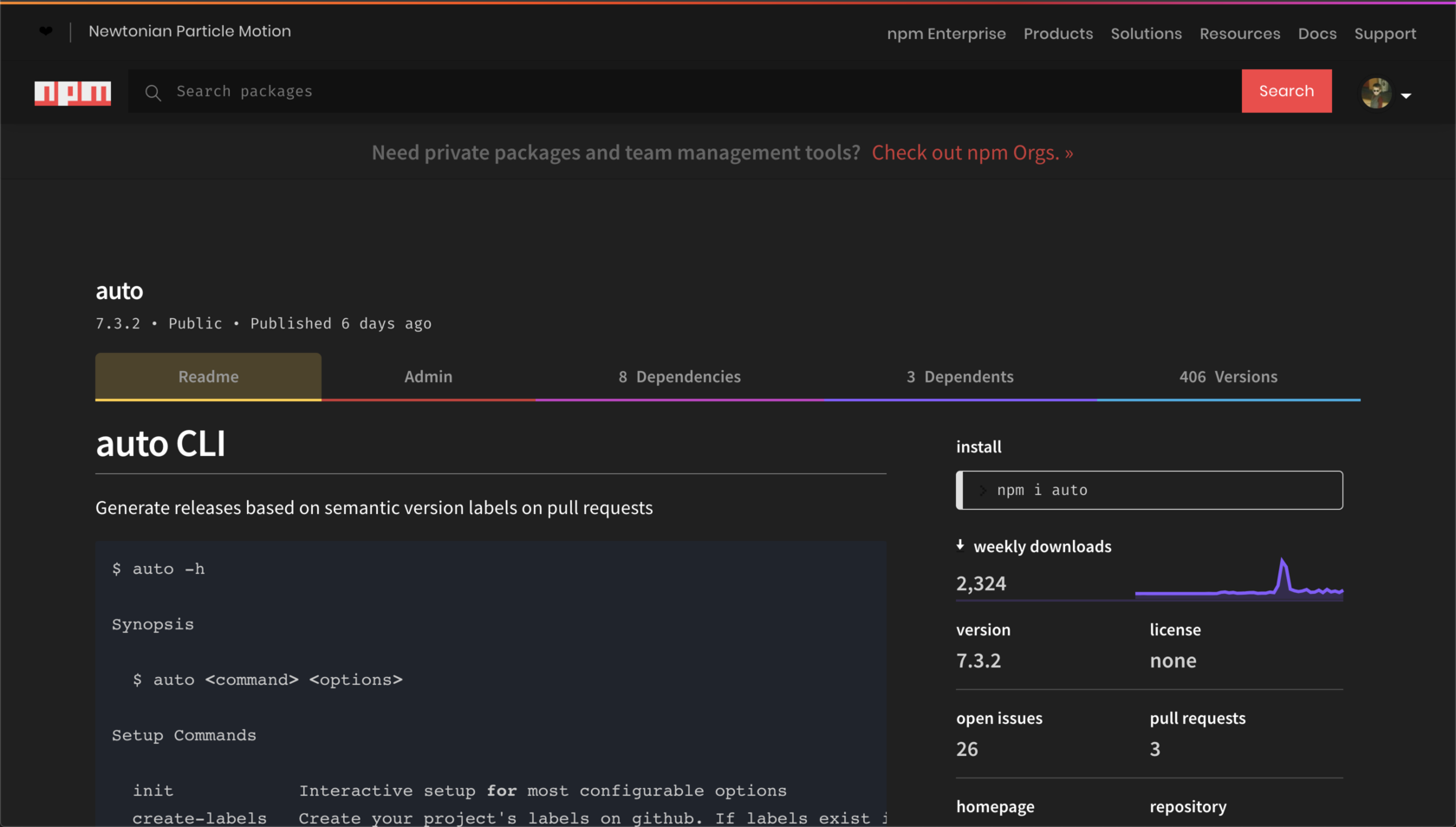Click the license value none
The width and height of the screenshot is (1456, 827).
1173,661
